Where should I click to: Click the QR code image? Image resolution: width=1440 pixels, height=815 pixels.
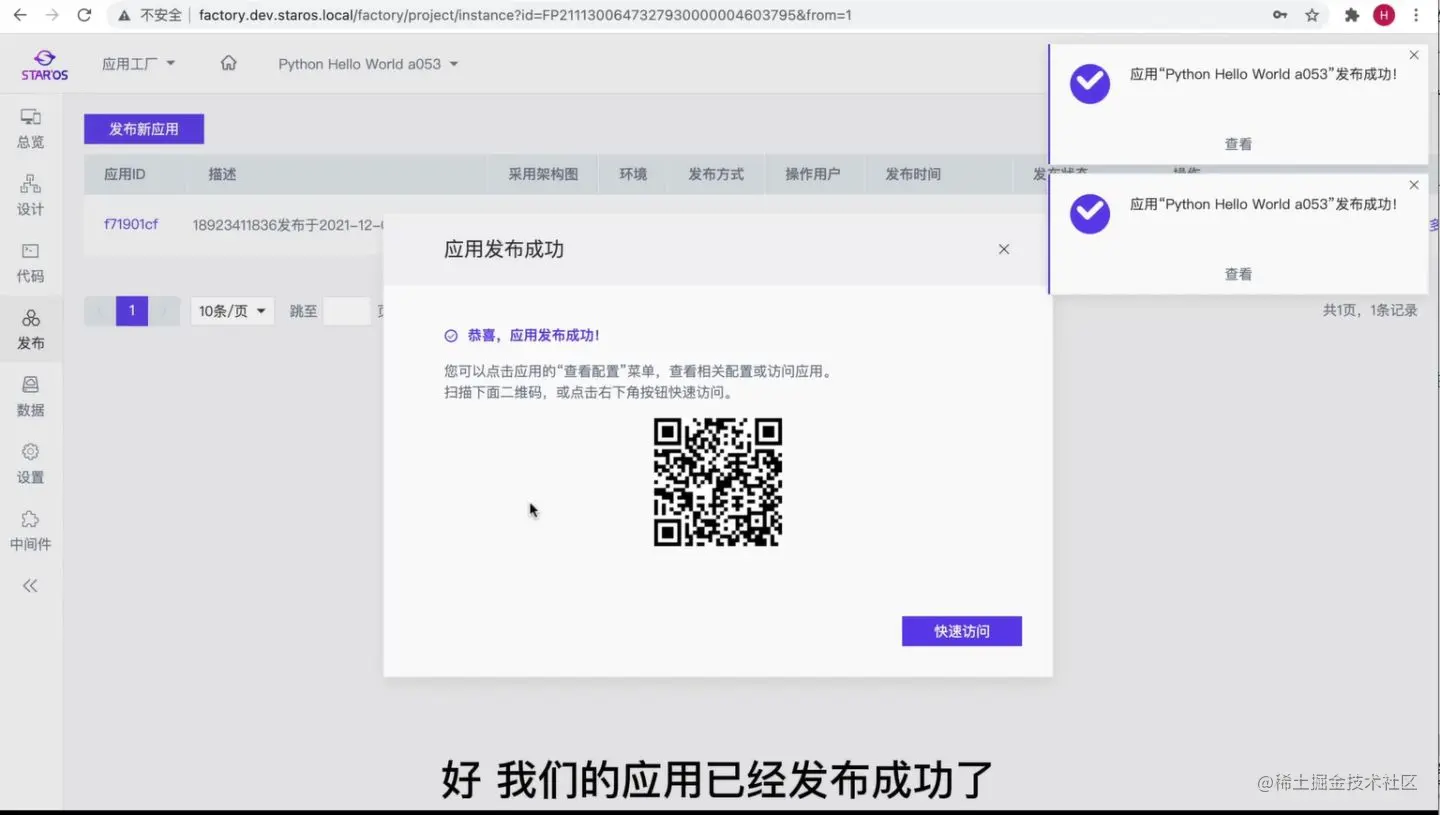point(718,482)
